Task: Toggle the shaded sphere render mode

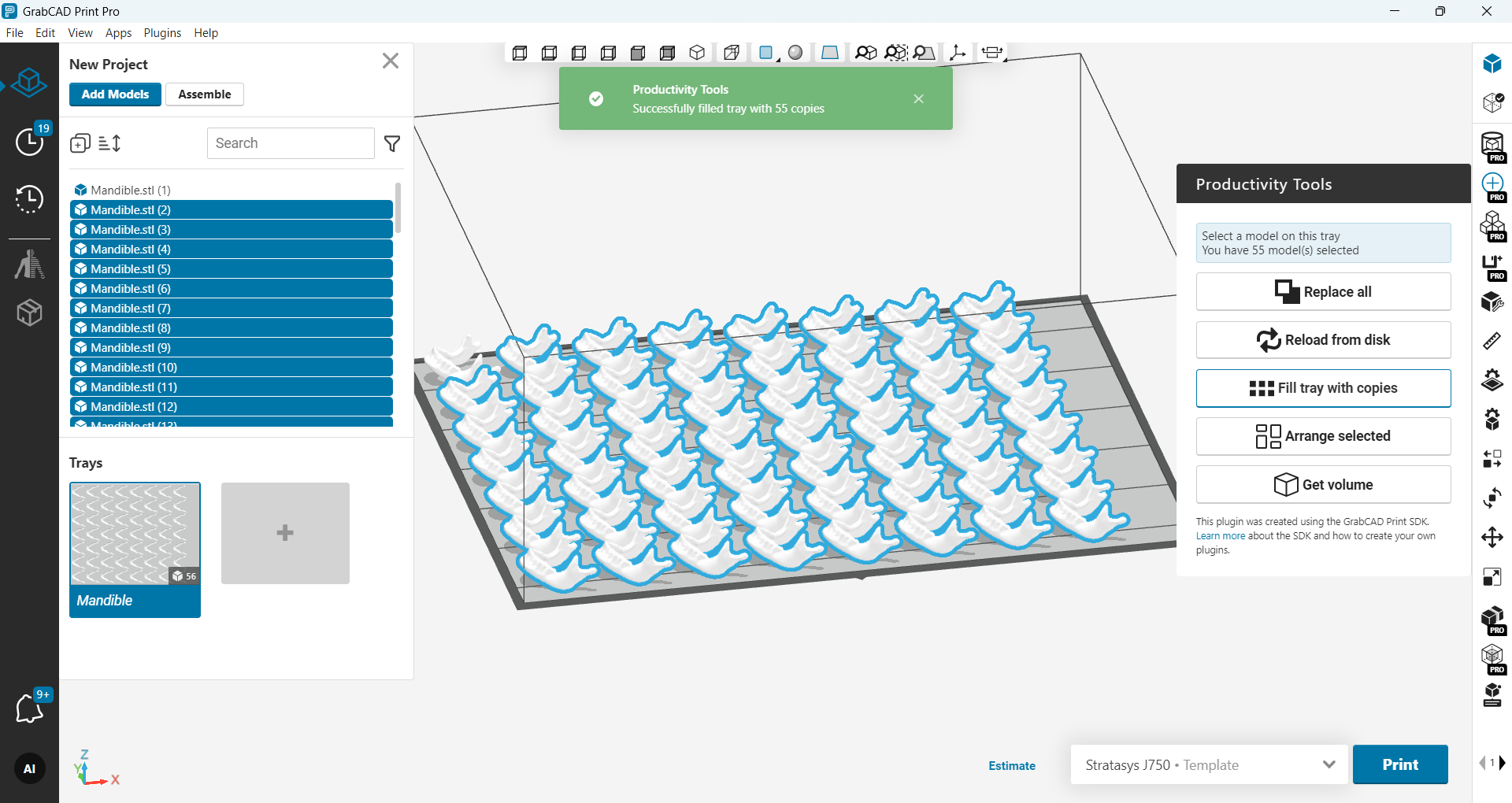Action: point(795,53)
